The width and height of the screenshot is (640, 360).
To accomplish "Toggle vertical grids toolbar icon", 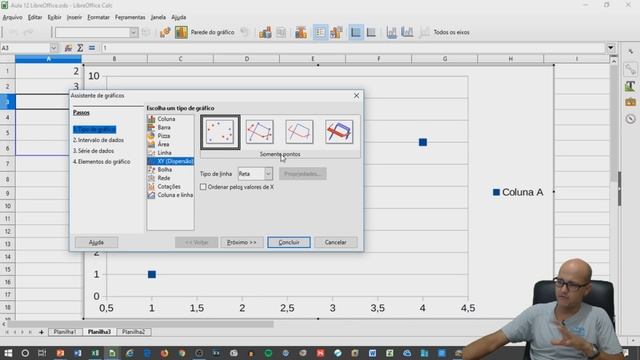I will tap(371, 32).
